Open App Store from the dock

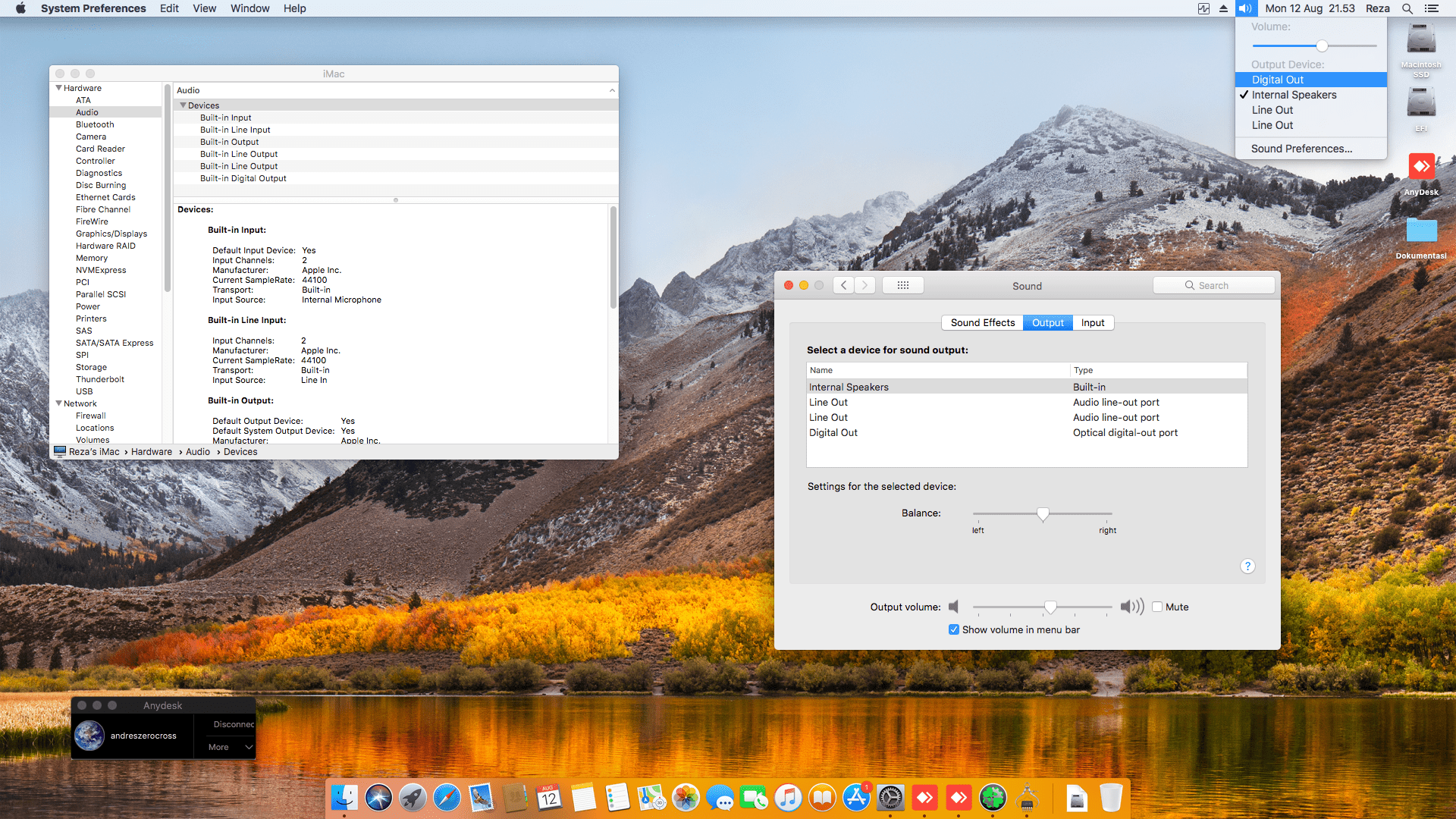pos(856,798)
